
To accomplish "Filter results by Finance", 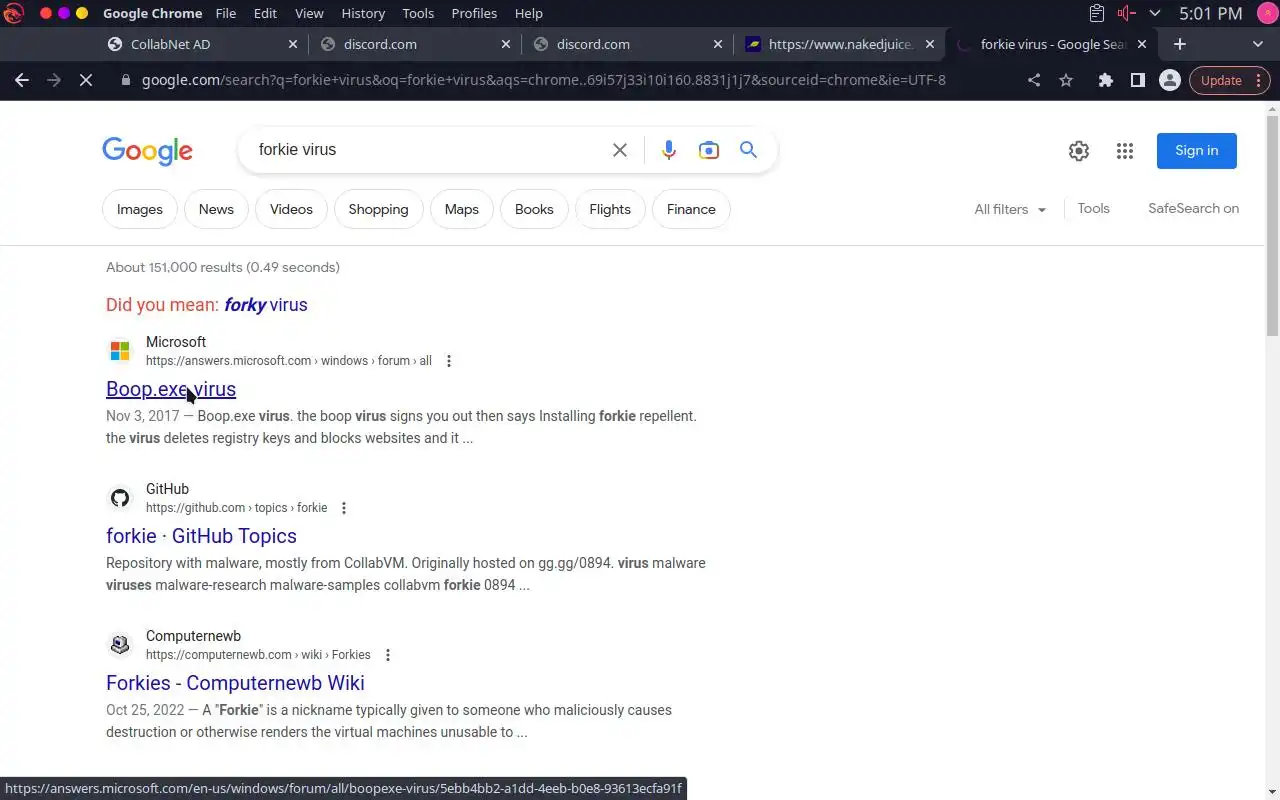I will (x=691, y=209).
